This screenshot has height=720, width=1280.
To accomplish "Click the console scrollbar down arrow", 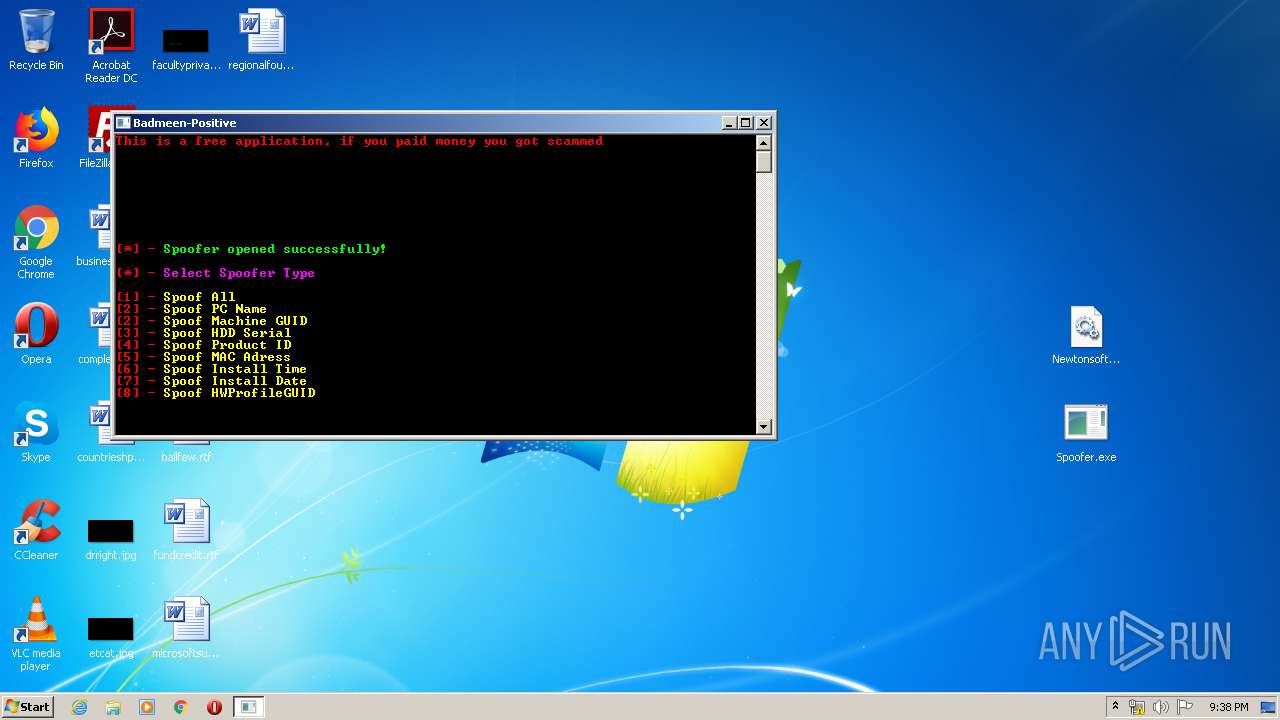I will click(764, 426).
